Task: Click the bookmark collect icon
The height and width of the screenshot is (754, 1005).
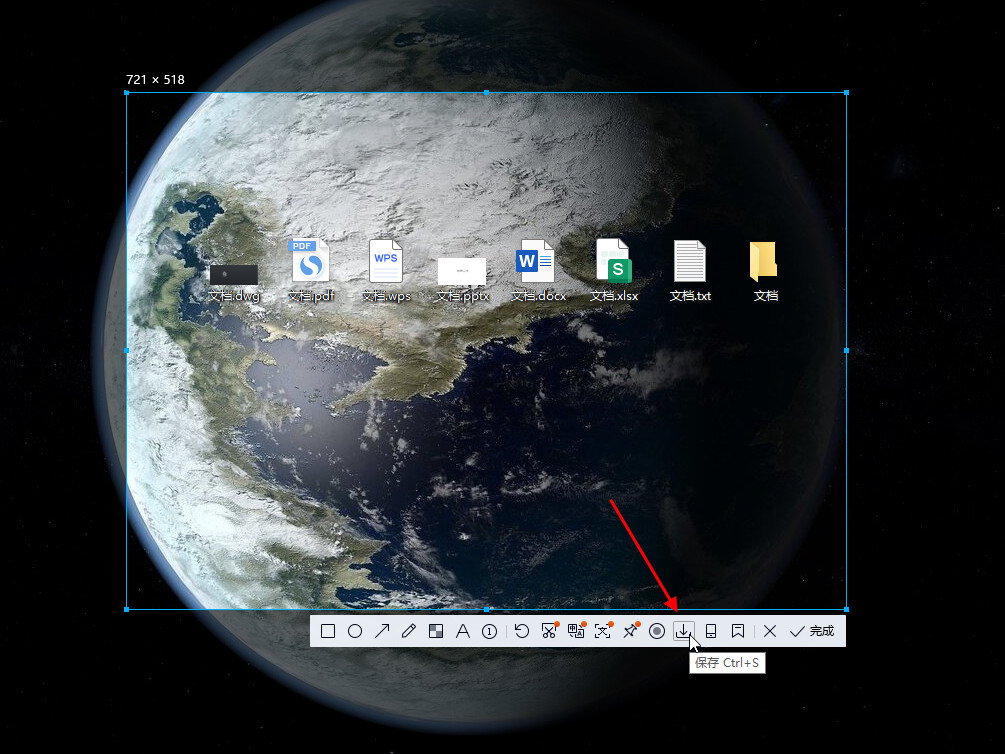Action: coord(738,631)
